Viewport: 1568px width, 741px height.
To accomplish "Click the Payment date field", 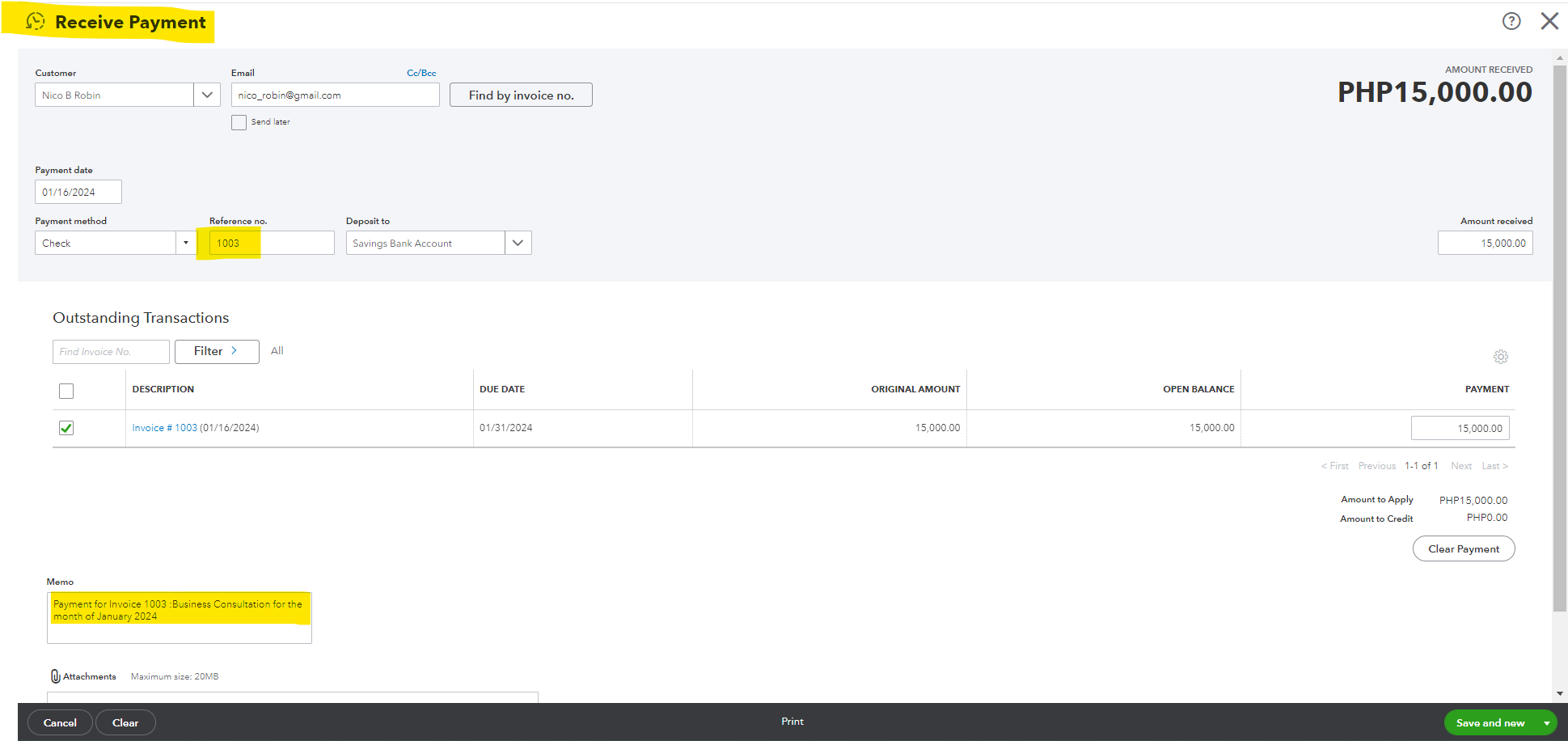I will point(78,192).
